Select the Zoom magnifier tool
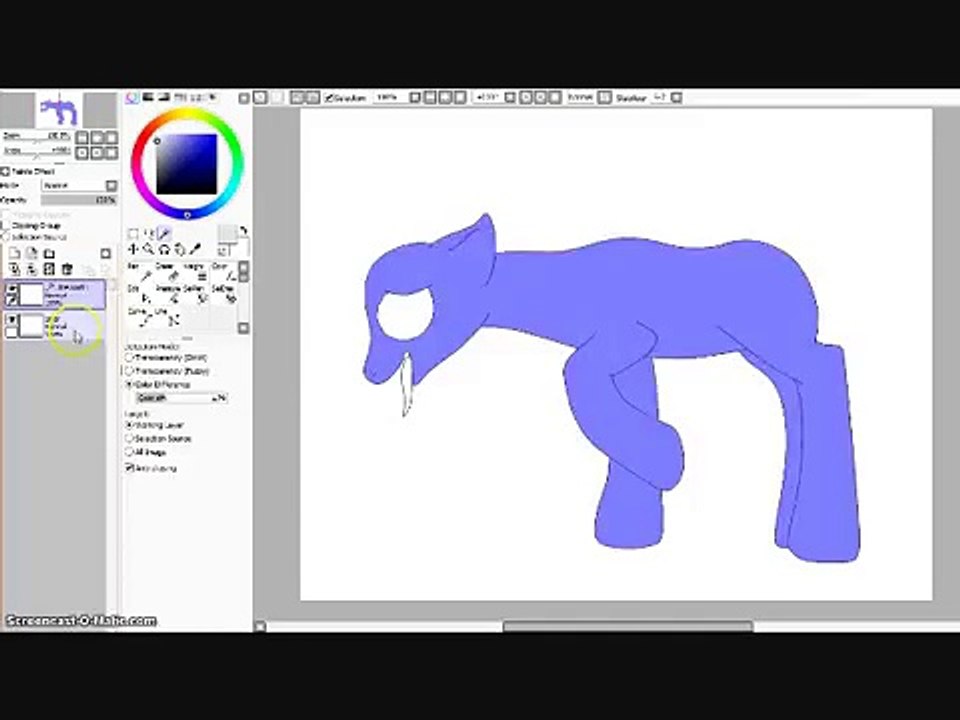960x720 pixels. 148,249
